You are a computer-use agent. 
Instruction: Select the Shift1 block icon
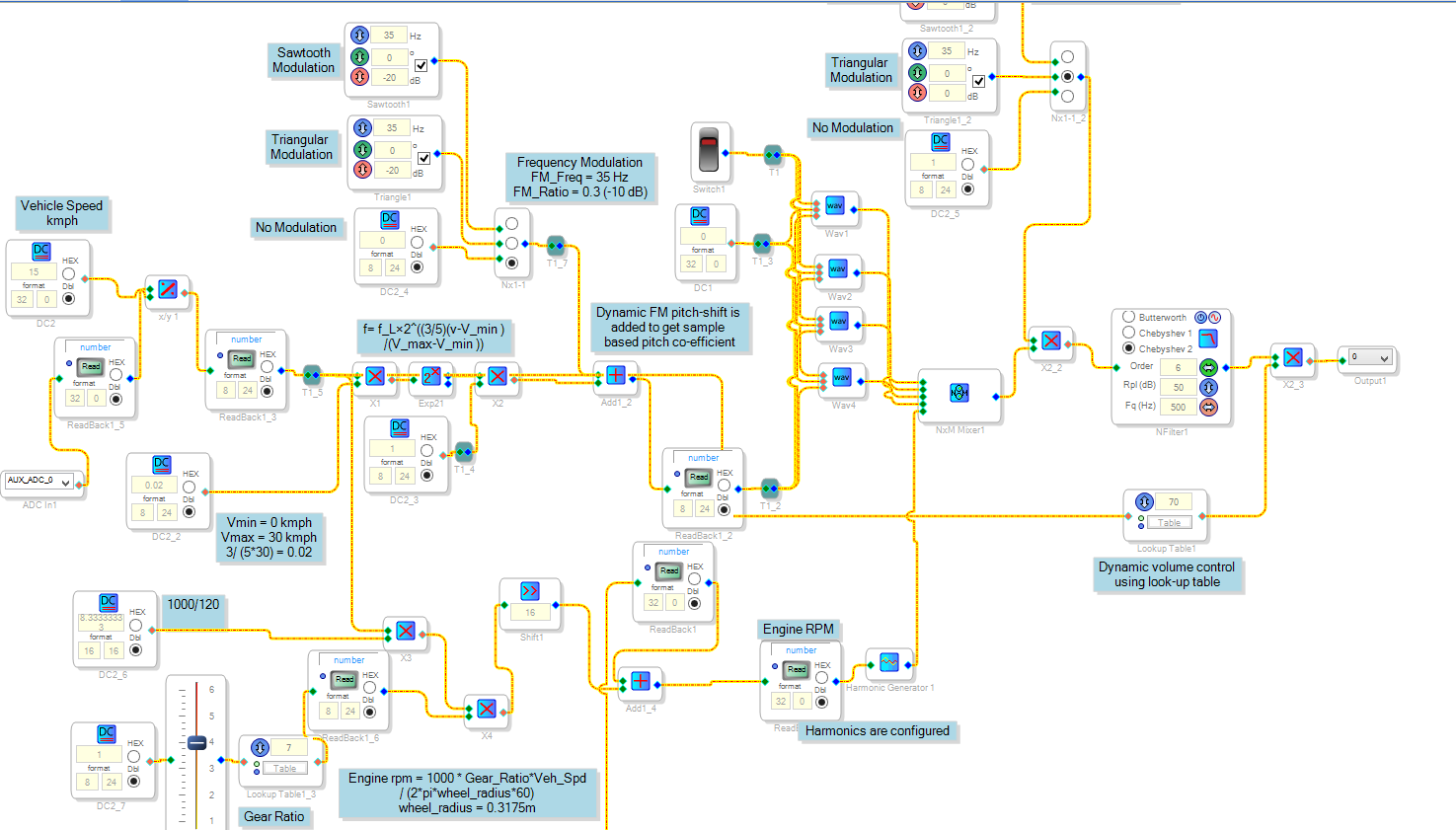(x=530, y=591)
